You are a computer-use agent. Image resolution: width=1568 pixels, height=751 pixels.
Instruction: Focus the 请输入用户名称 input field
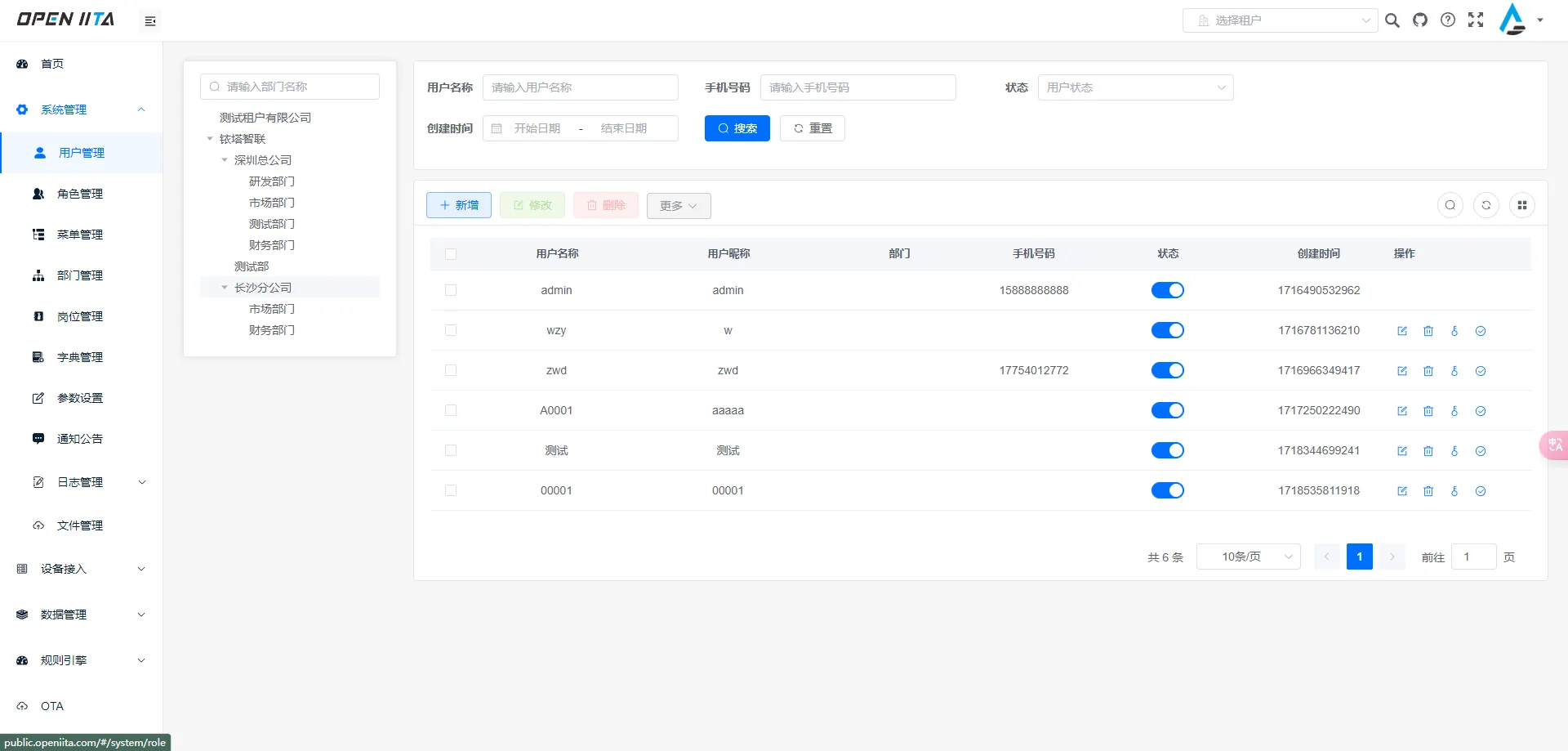581,87
